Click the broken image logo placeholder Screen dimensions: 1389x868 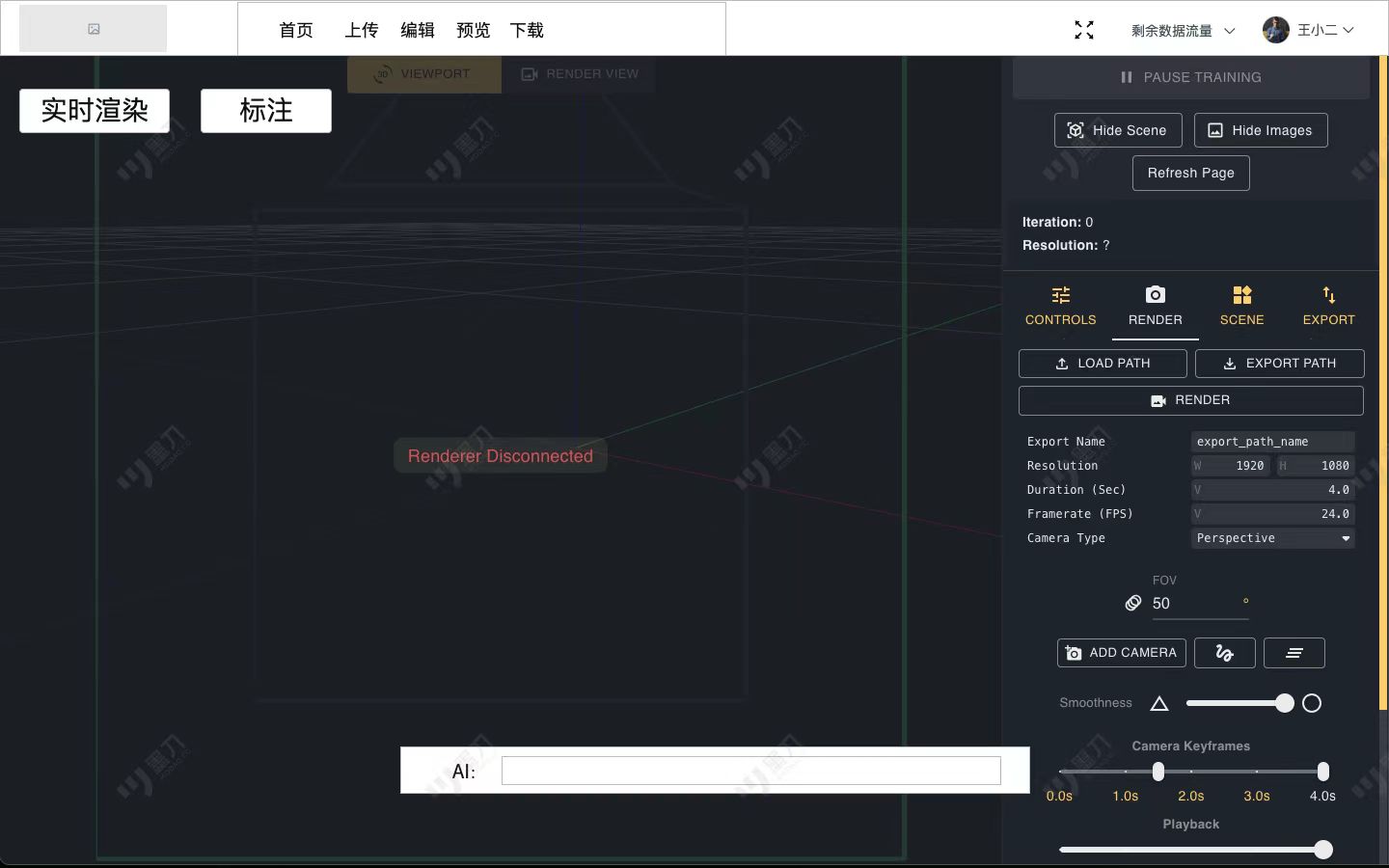tap(94, 29)
